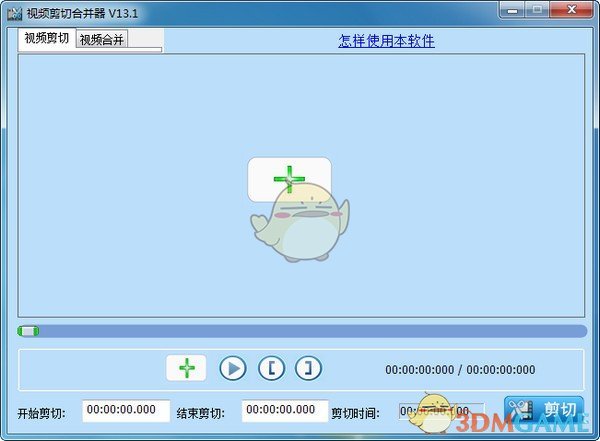Click the 00:00:00:000 / 00:00:00:000 time display
The image size is (600, 441).
click(x=460, y=370)
